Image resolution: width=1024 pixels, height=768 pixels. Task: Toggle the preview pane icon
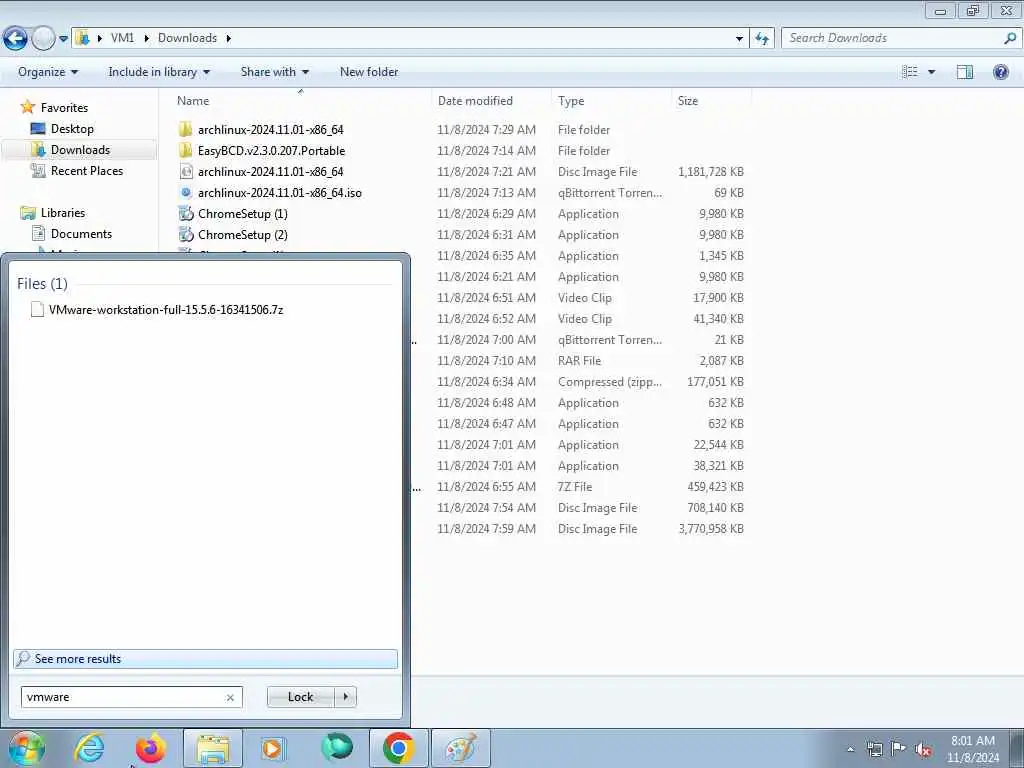click(965, 72)
